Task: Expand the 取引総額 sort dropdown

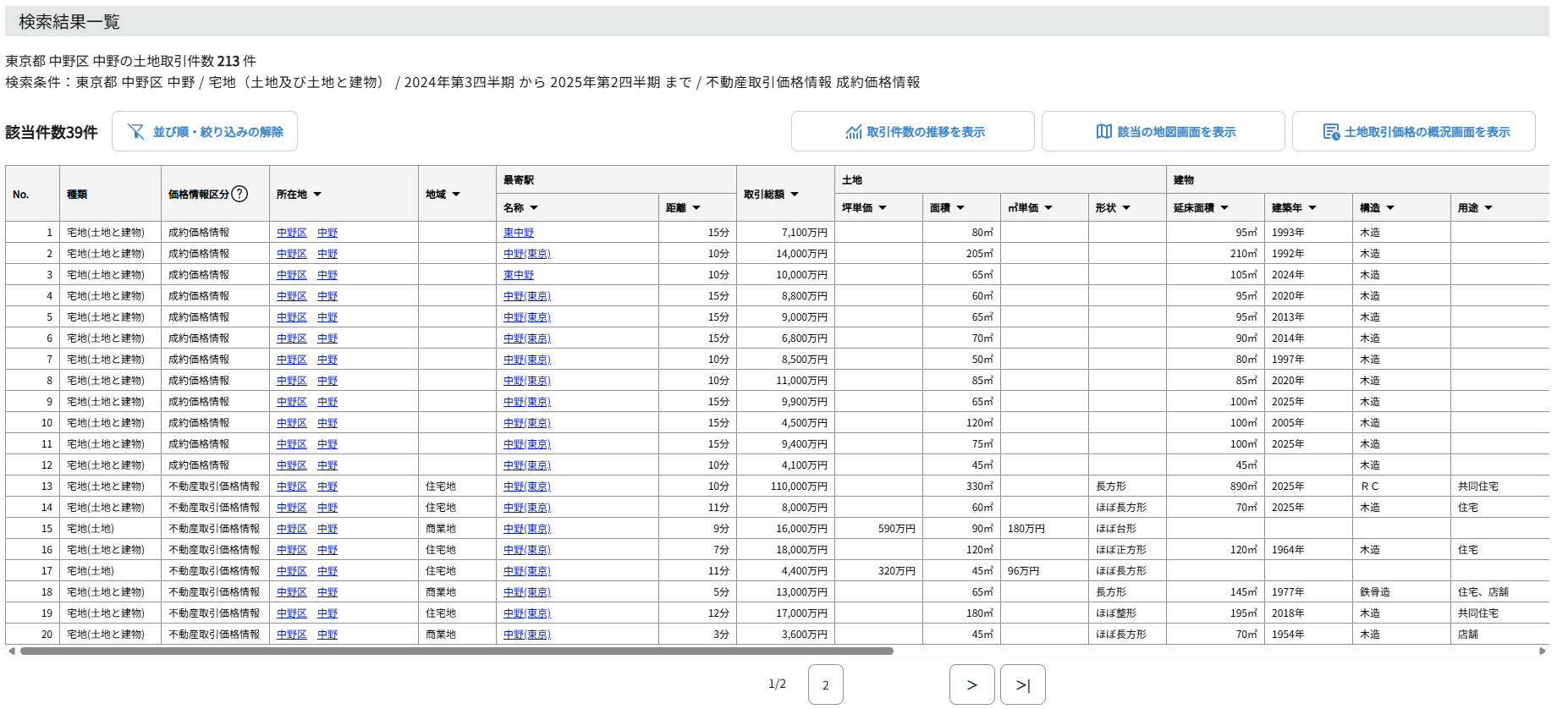Action: pyautogui.click(x=795, y=195)
